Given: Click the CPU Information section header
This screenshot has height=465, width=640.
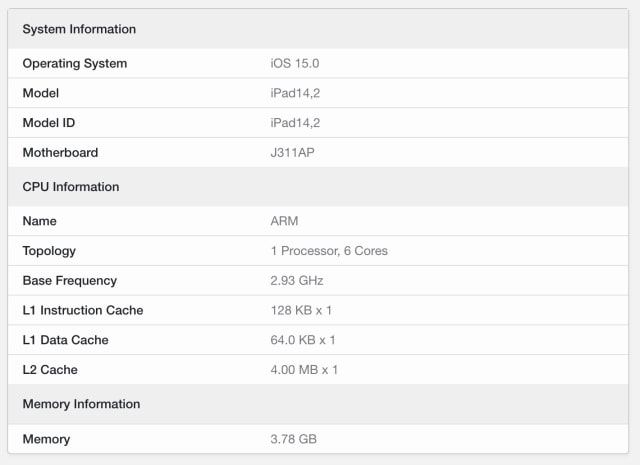Looking at the screenshot, I should point(71,187).
